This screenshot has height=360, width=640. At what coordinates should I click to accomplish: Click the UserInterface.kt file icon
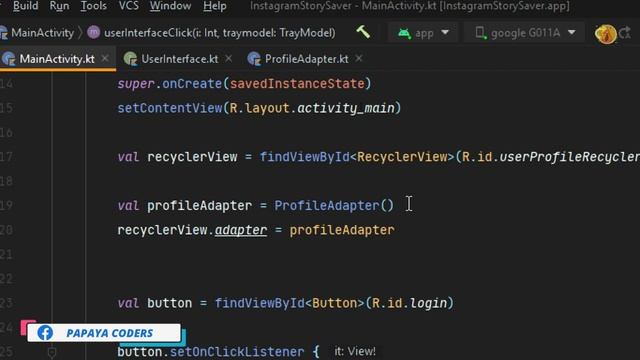[x=131, y=59]
